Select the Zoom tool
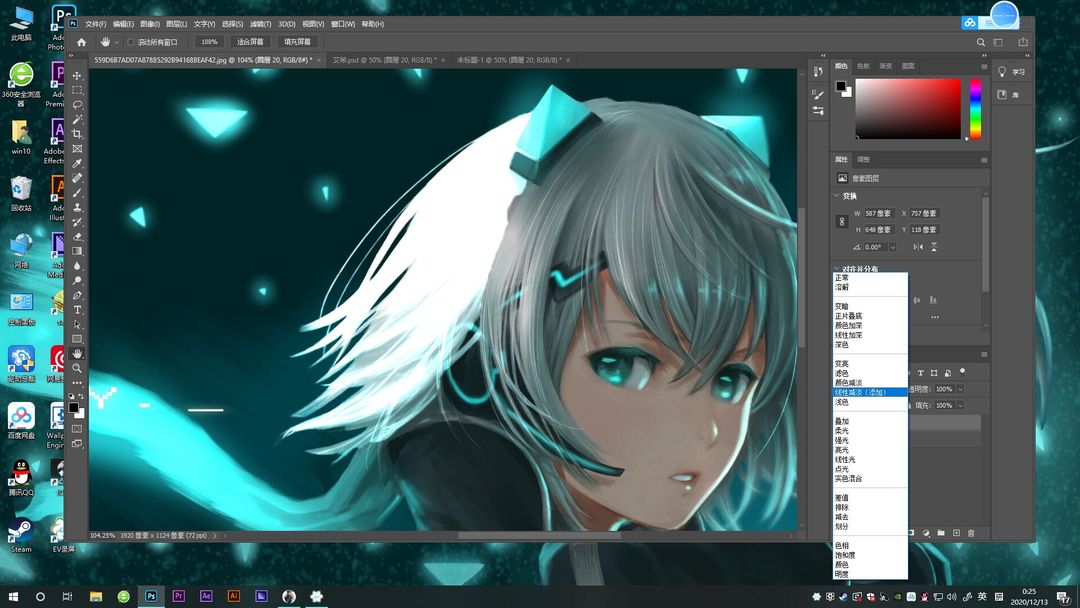This screenshot has height=608, width=1080. tap(77, 368)
